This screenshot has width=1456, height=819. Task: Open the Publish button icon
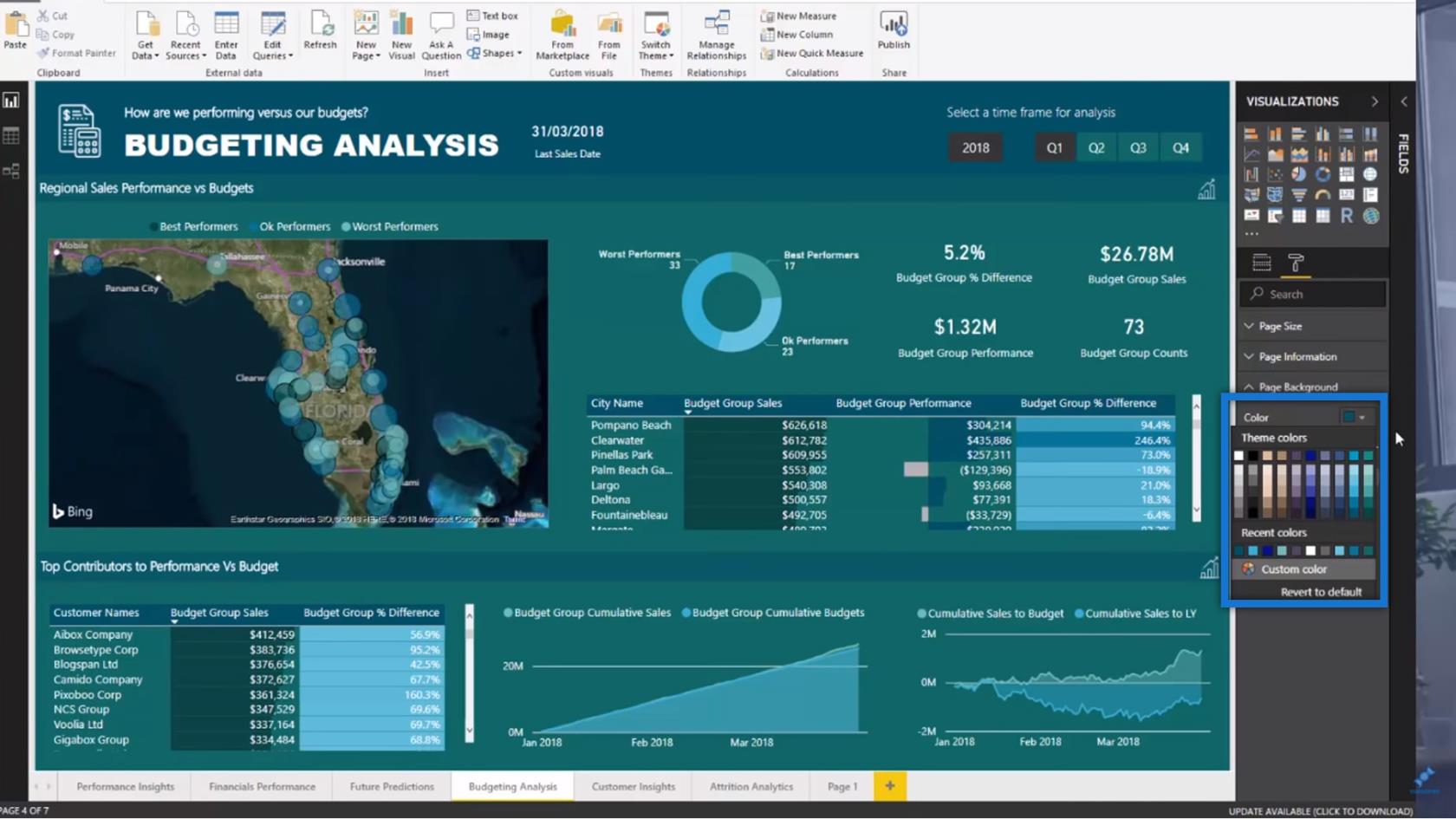pos(894,31)
